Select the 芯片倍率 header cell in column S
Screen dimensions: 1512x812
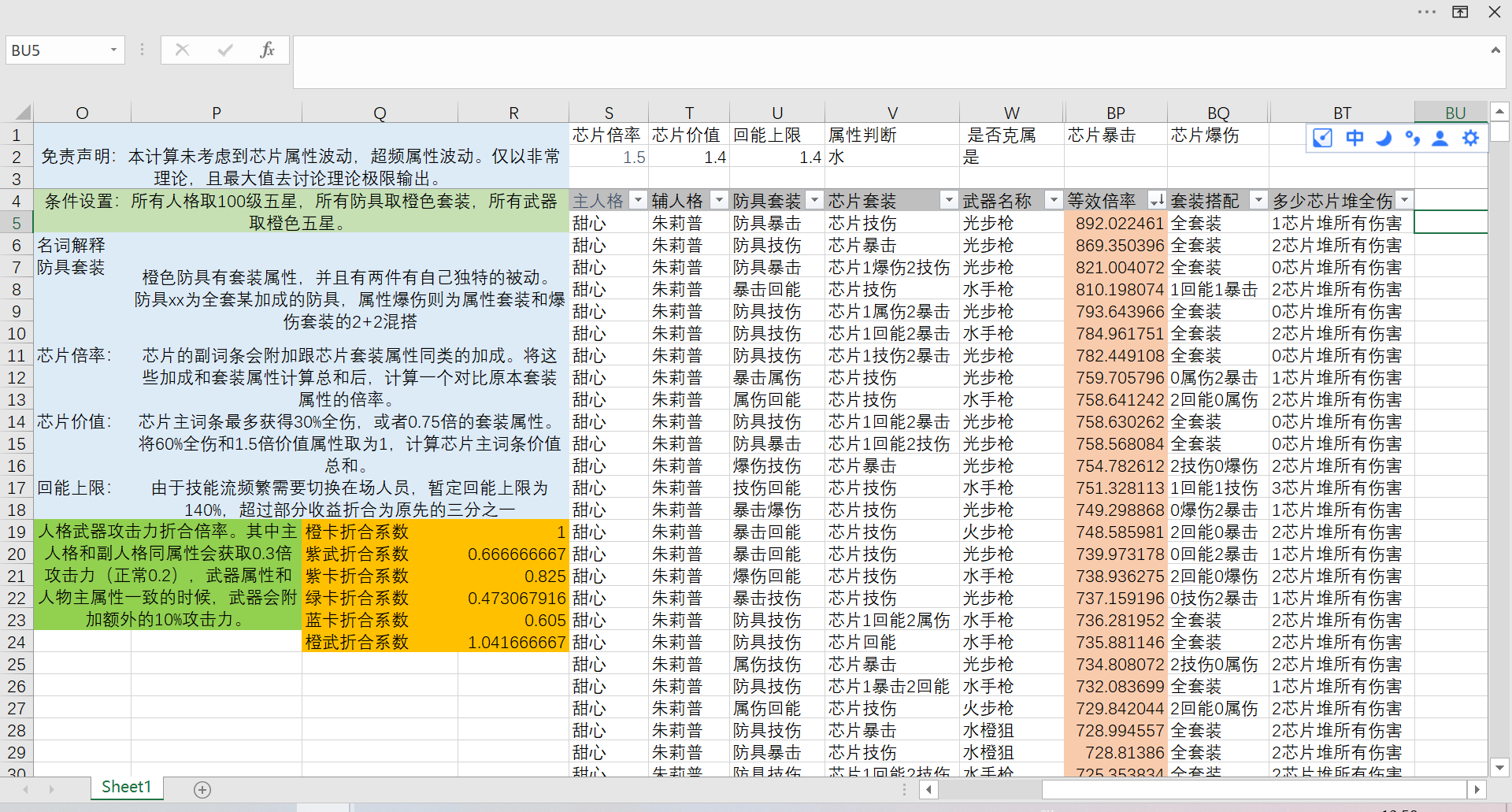[608, 135]
